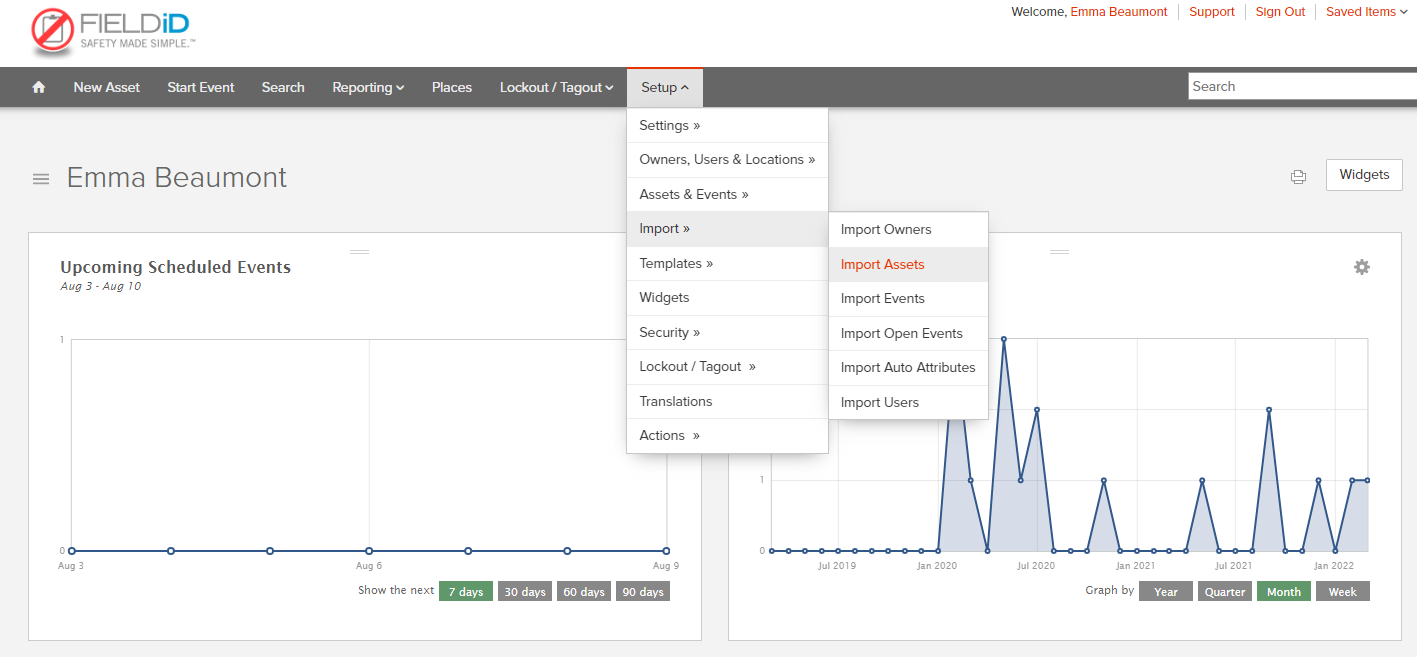Grab the Upcoming Scheduled Events widget handle
1417x657 pixels.
(359, 251)
